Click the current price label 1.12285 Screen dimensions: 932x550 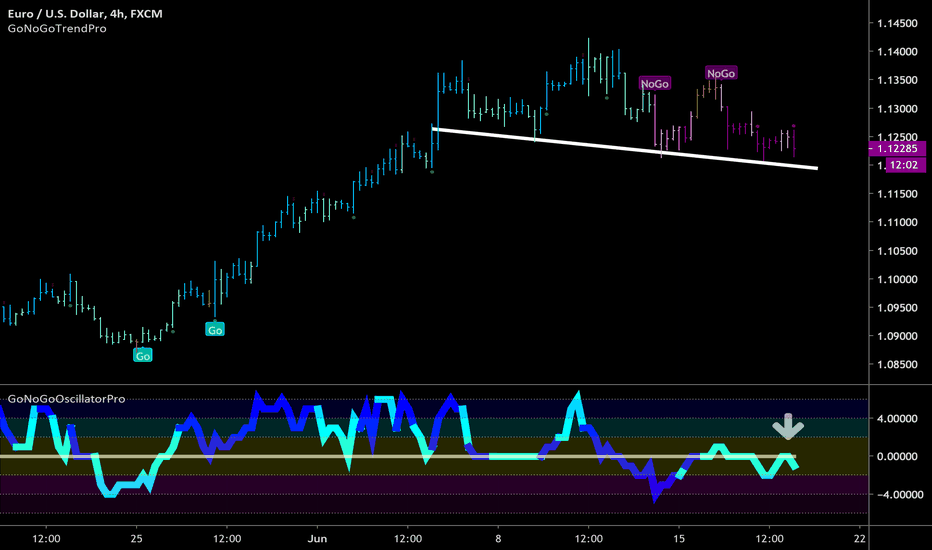point(898,149)
